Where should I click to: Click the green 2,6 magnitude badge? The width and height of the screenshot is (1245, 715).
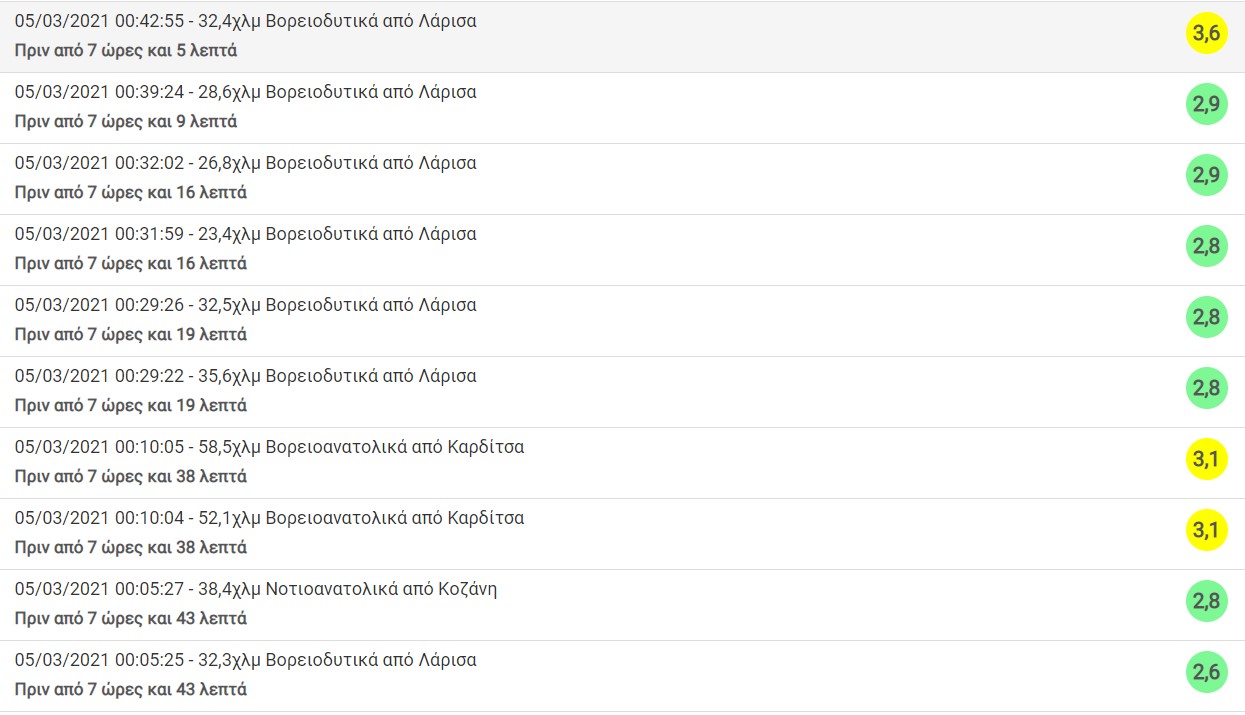point(1206,673)
